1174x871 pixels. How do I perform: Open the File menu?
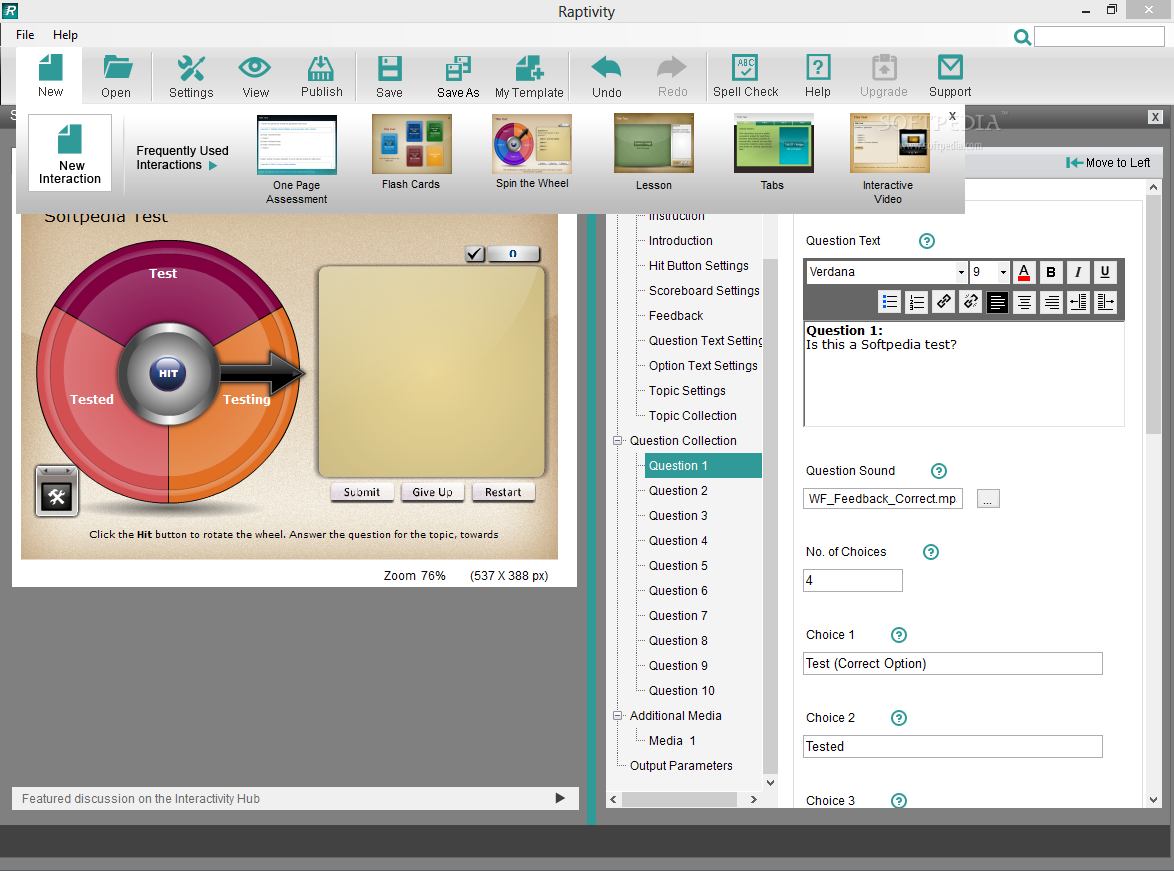tap(25, 34)
